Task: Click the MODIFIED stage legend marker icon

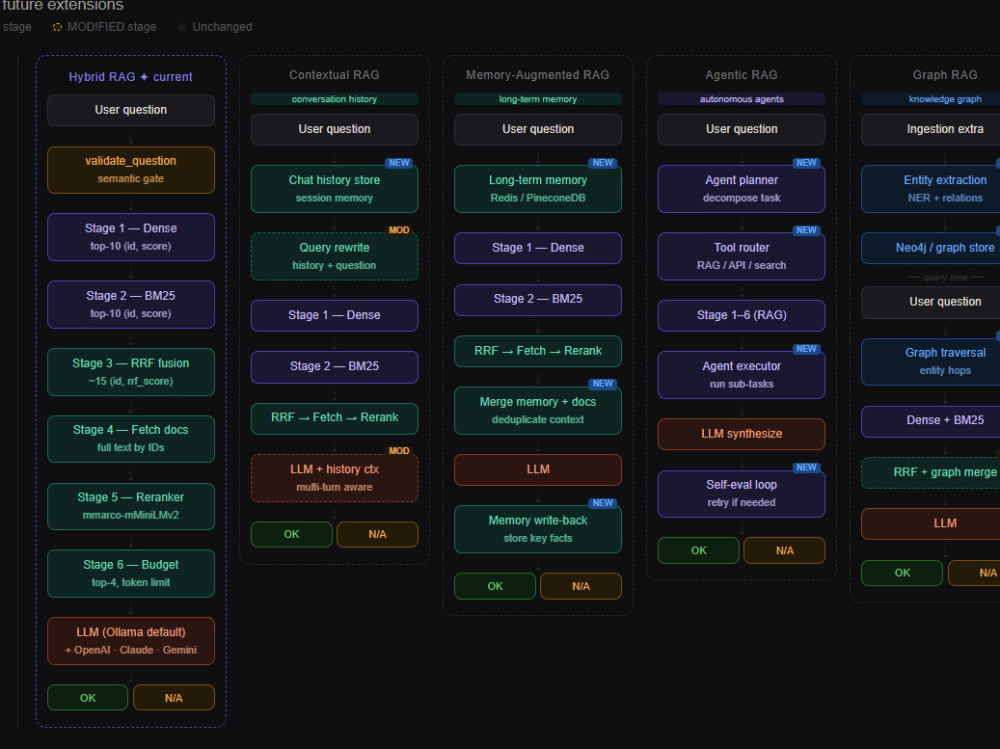Action: 57,27
